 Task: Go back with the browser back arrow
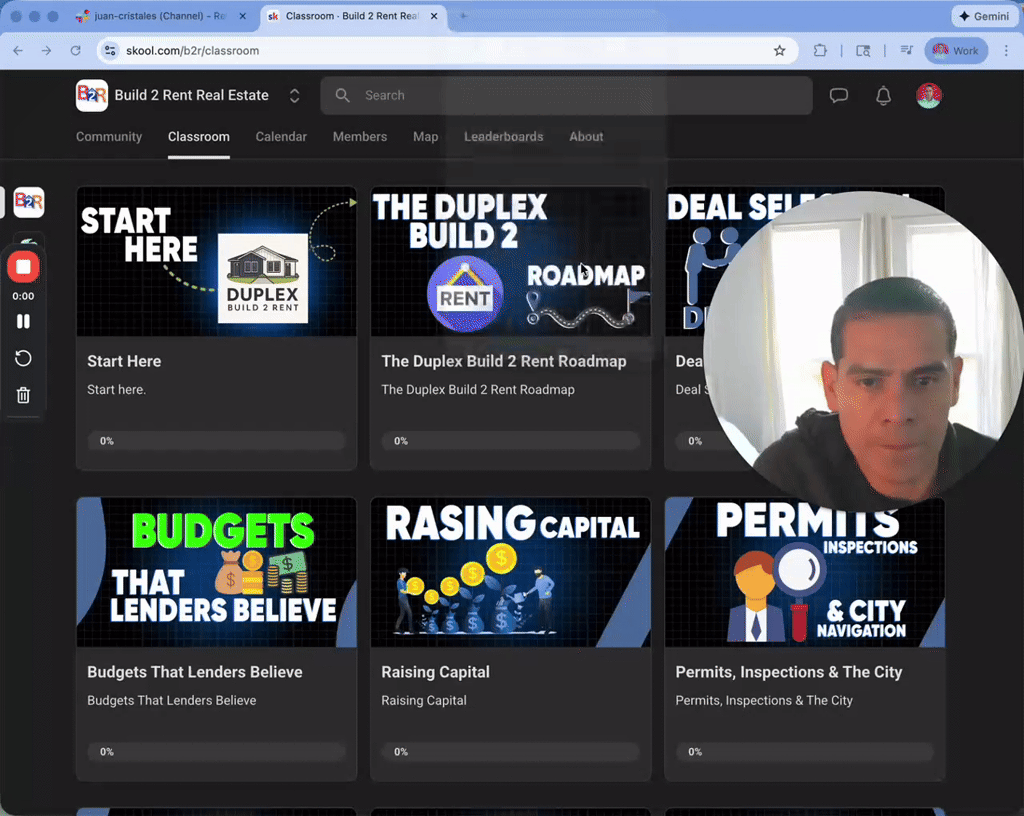point(18,51)
